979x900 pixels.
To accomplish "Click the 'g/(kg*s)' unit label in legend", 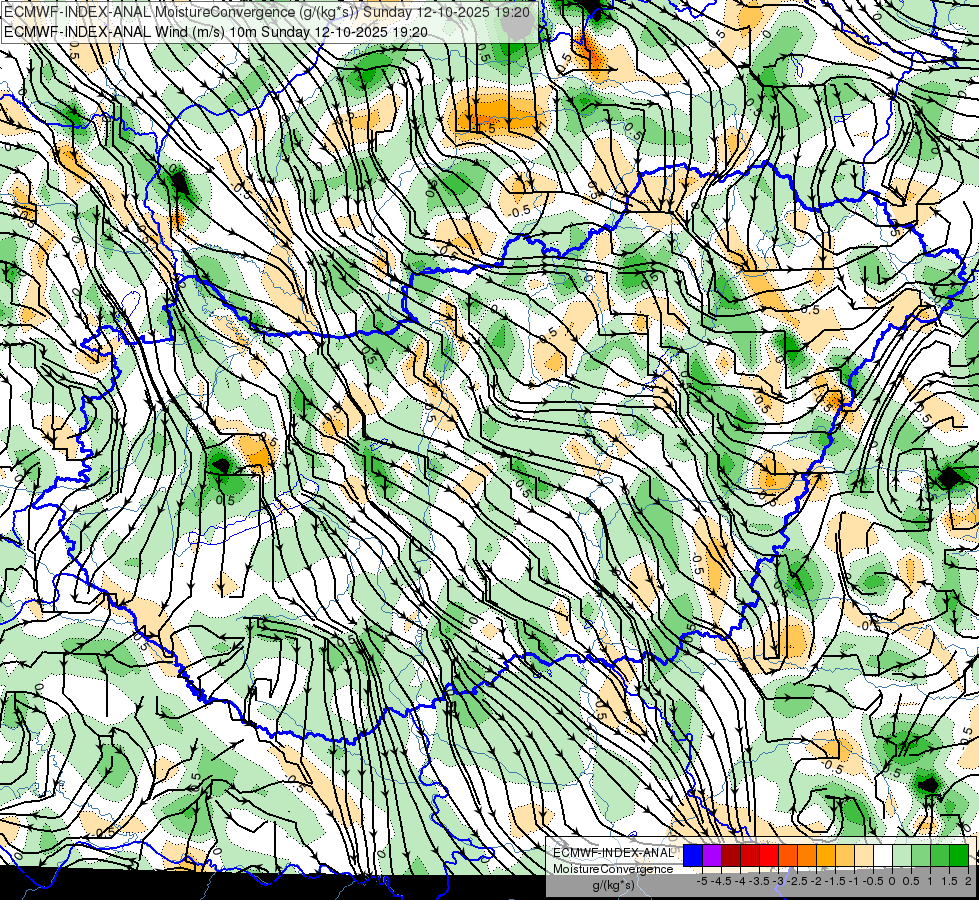I will [x=613, y=886].
